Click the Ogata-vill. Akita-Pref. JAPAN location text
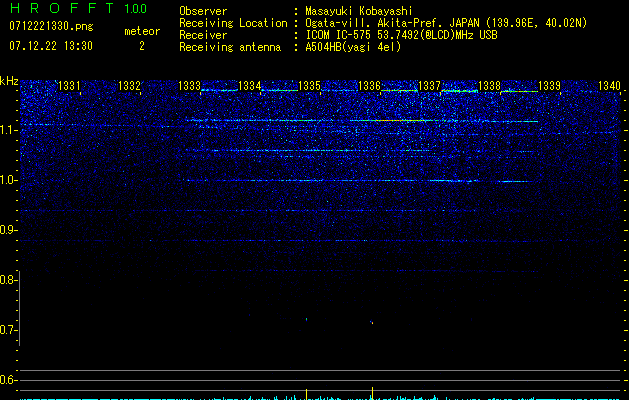 click(446, 23)
